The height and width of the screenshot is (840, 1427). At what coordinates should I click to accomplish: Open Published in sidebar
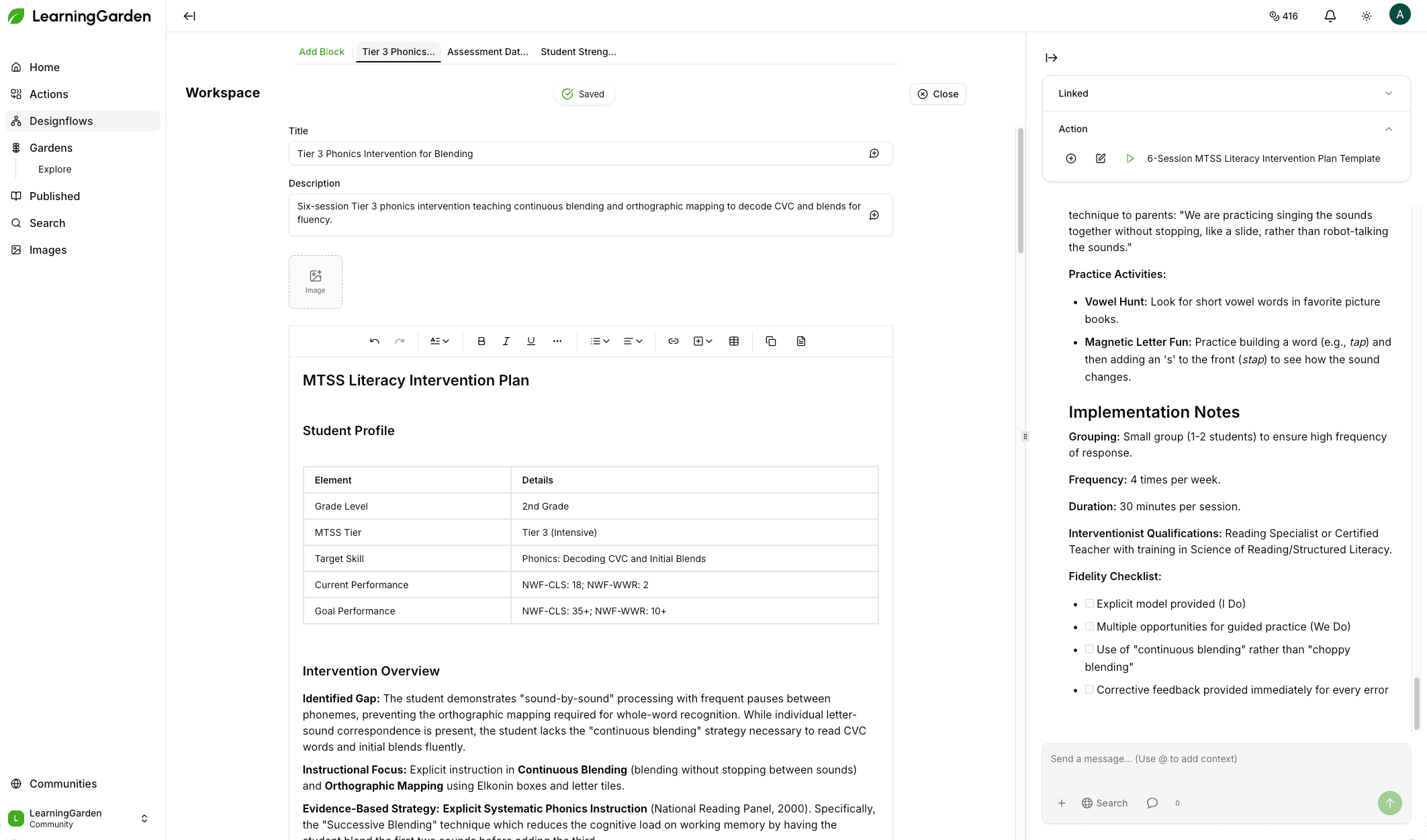tap(83, 196)
